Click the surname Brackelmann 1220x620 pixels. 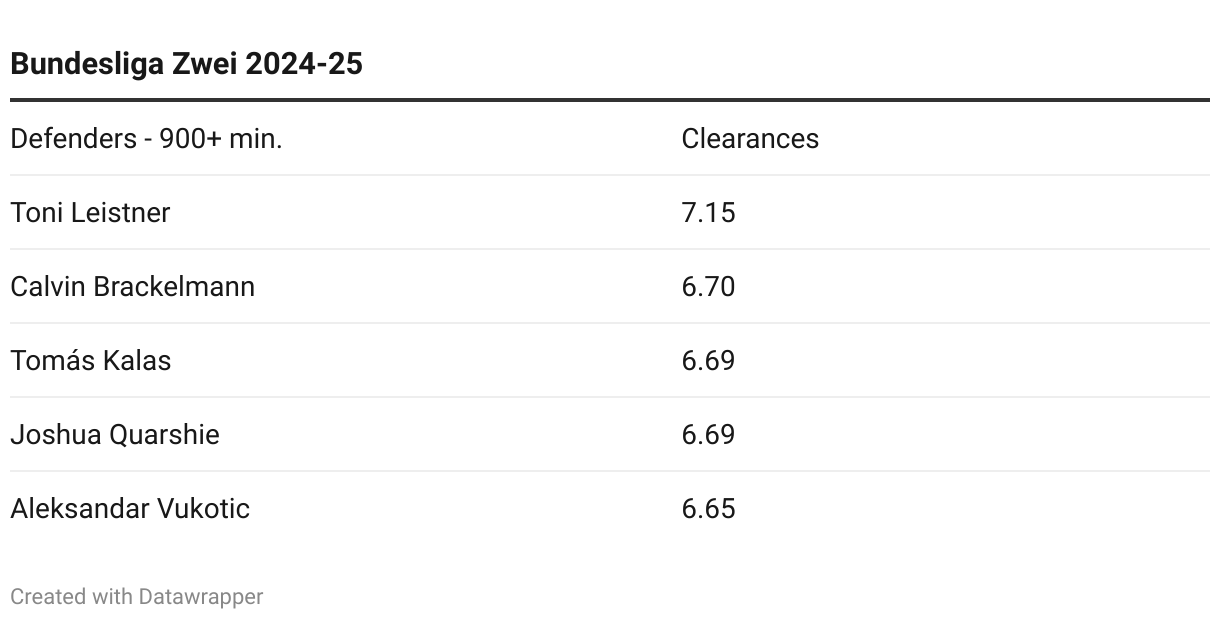[174, 286]
